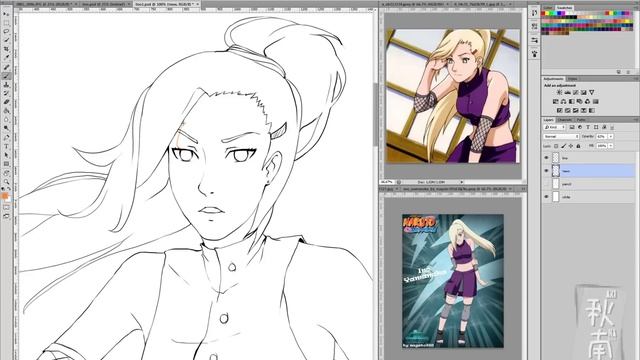Open status bar arrow in reference image window
This screenshot has height=360, width=640.
462,182
